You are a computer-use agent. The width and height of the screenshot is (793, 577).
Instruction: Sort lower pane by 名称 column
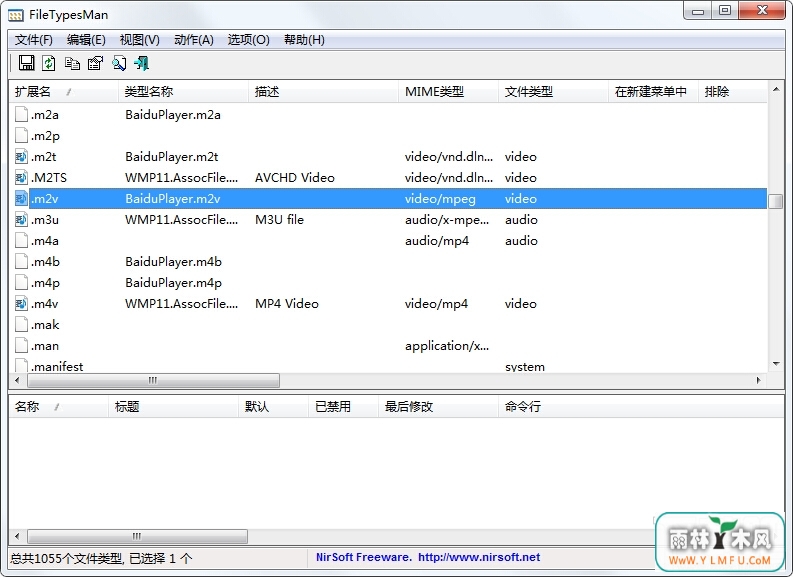click(59, 407)
